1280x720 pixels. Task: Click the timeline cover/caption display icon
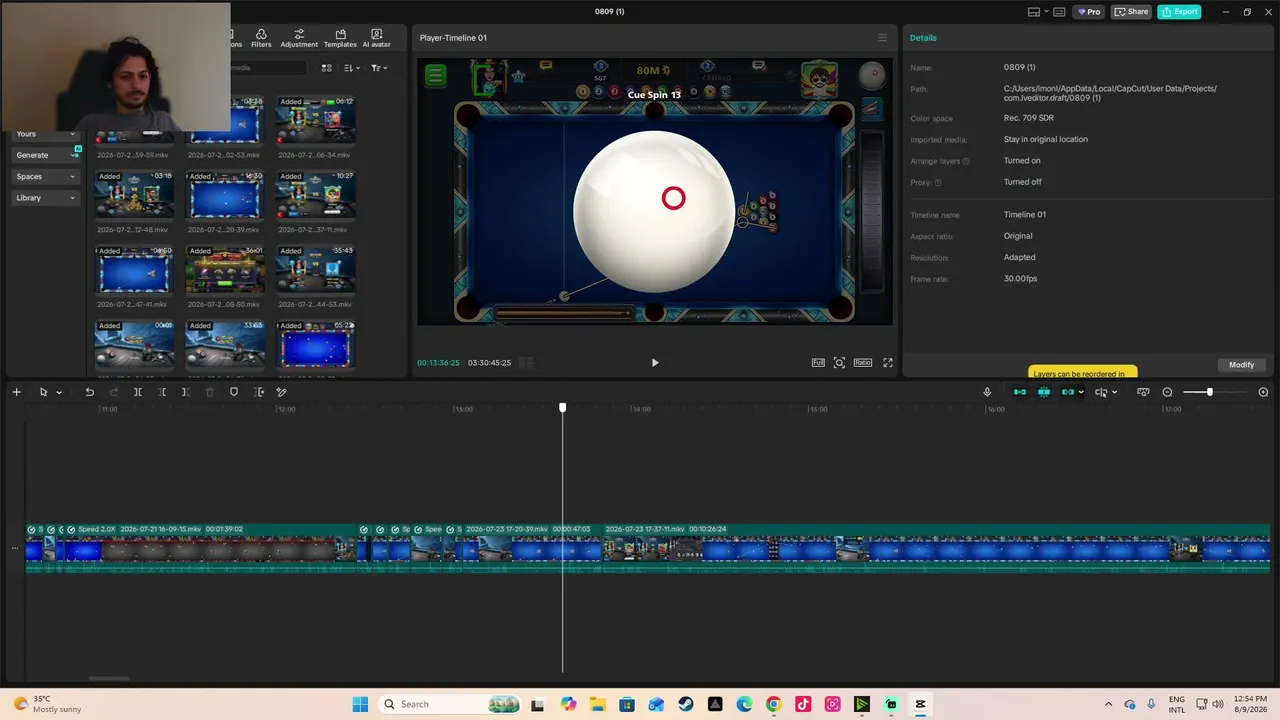[x=1143, y=392]
